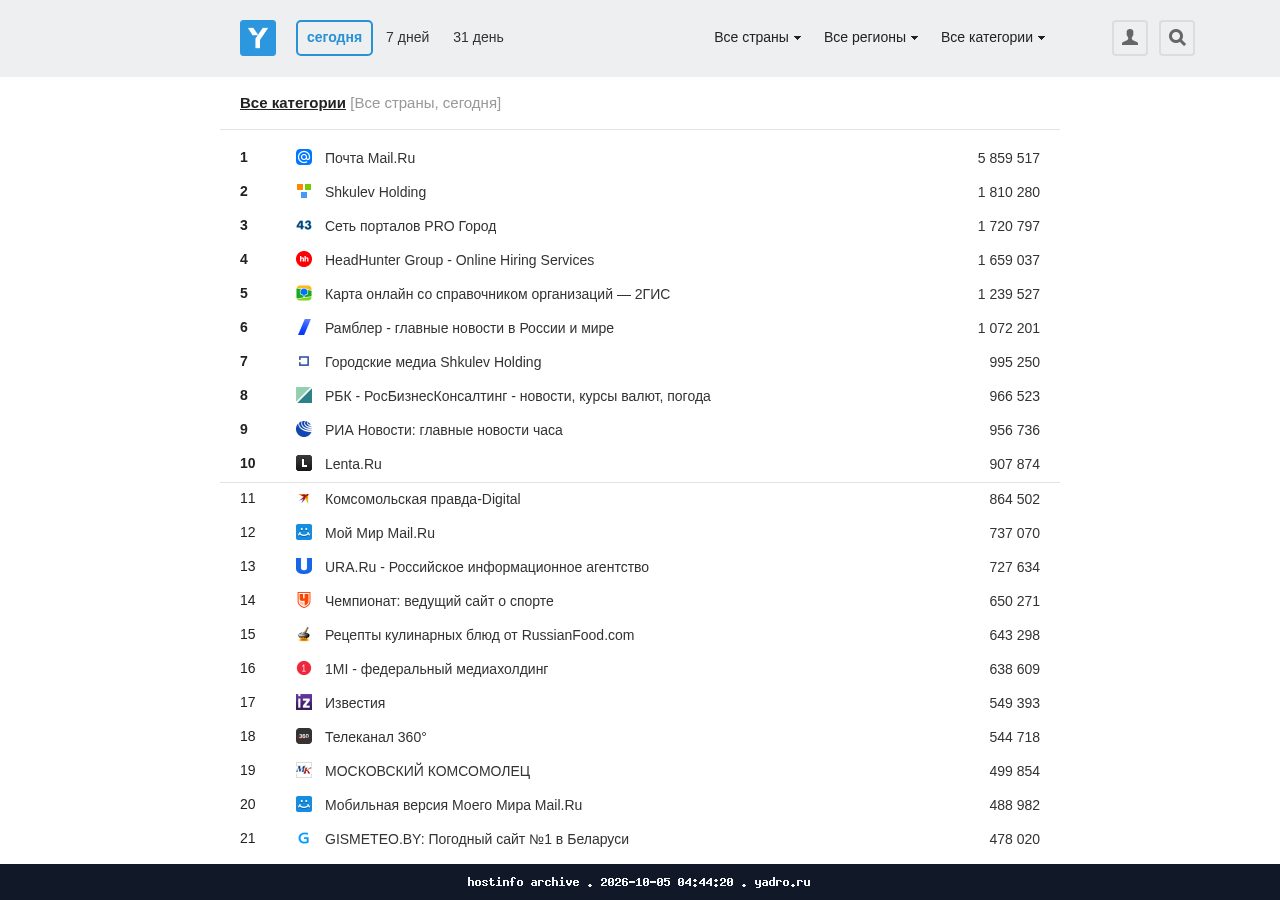Switch to the 31 день period
1280x900 pixels.
478,37
